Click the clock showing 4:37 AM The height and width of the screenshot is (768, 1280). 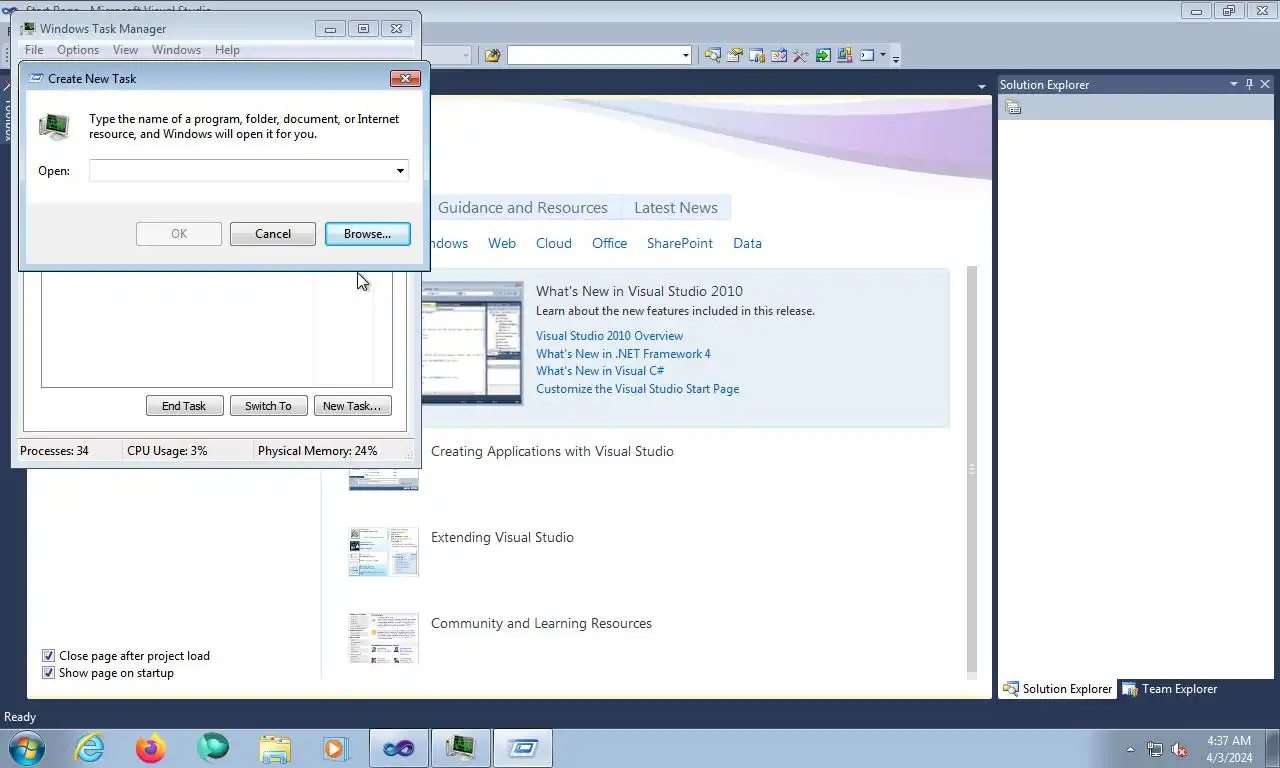coord(1229,741)
